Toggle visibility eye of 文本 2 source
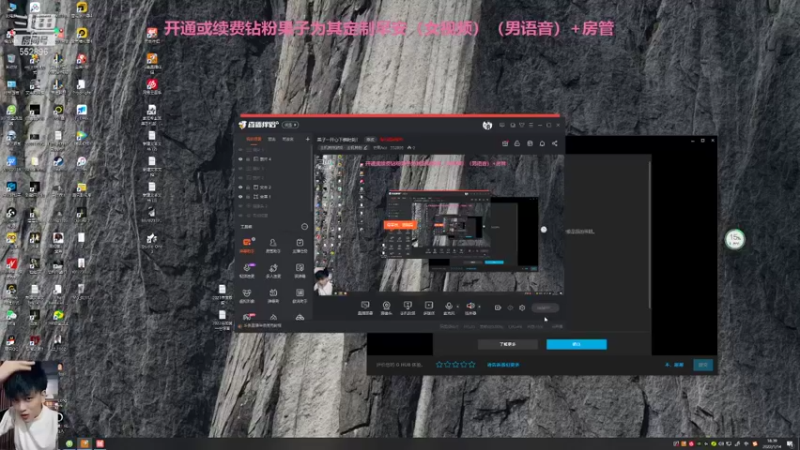This screenshot has height=450, width=800. point(241,187)
